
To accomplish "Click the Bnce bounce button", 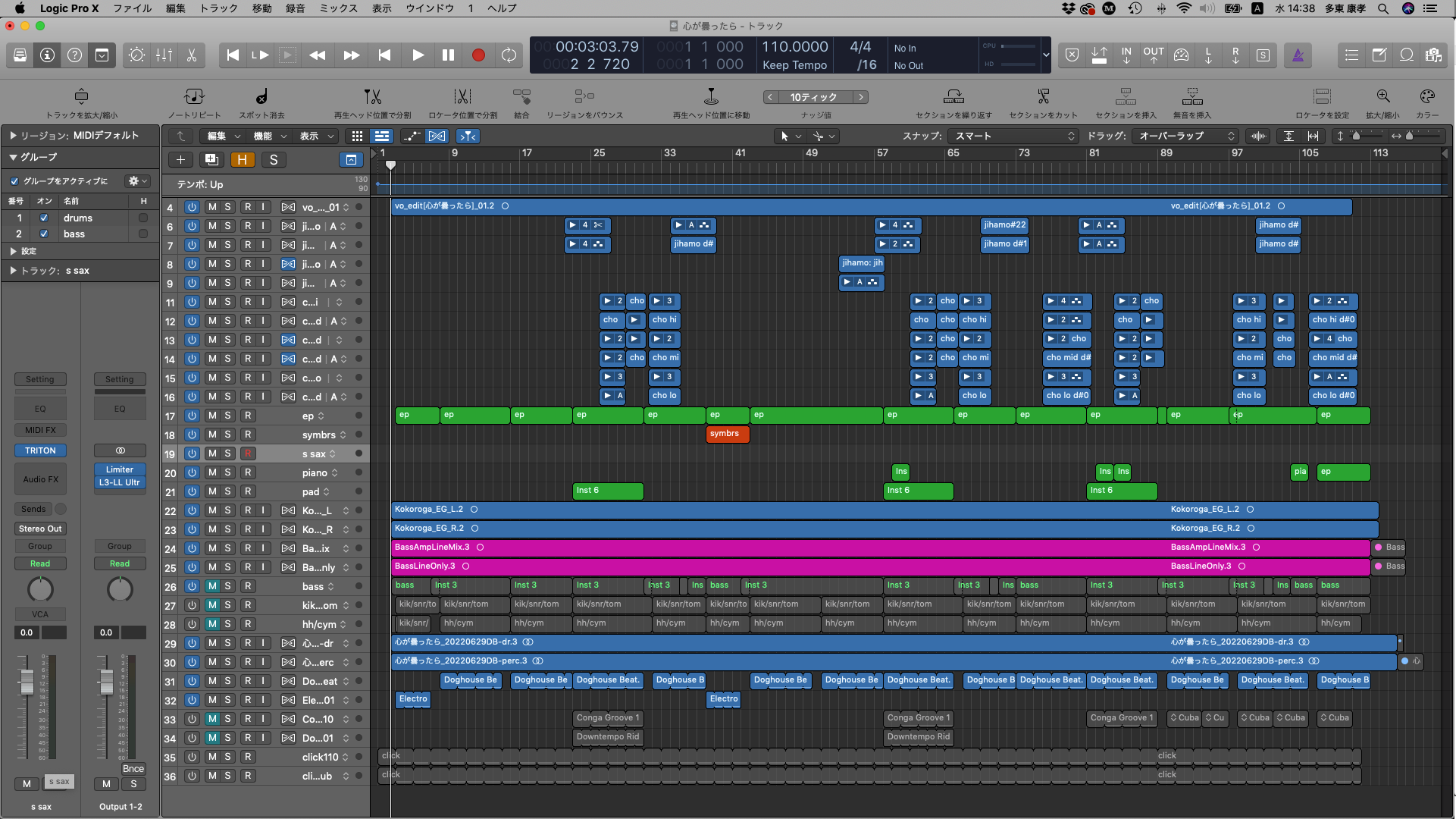I will click(133, 768).
